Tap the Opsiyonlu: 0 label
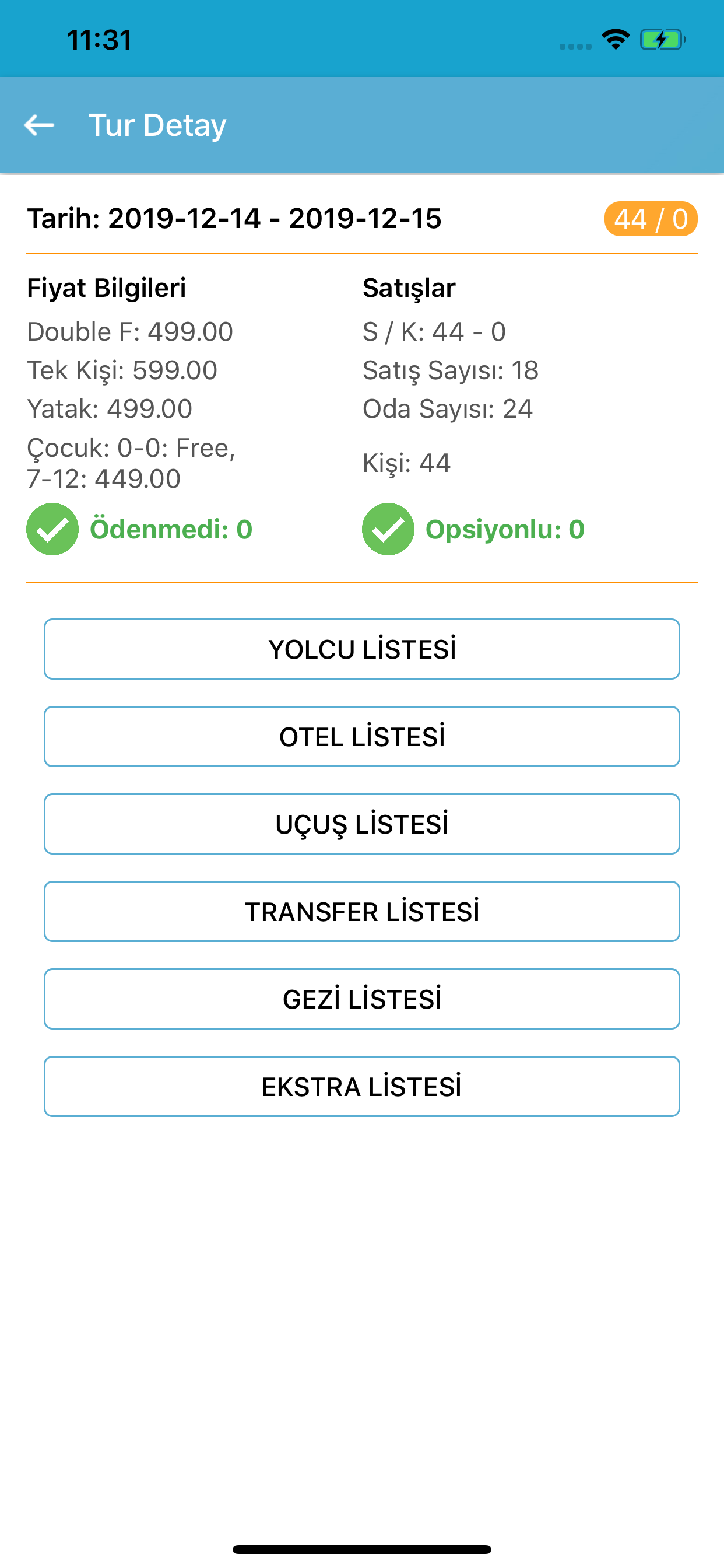This screenshot has width=724, height=1568. pos(505,529)
